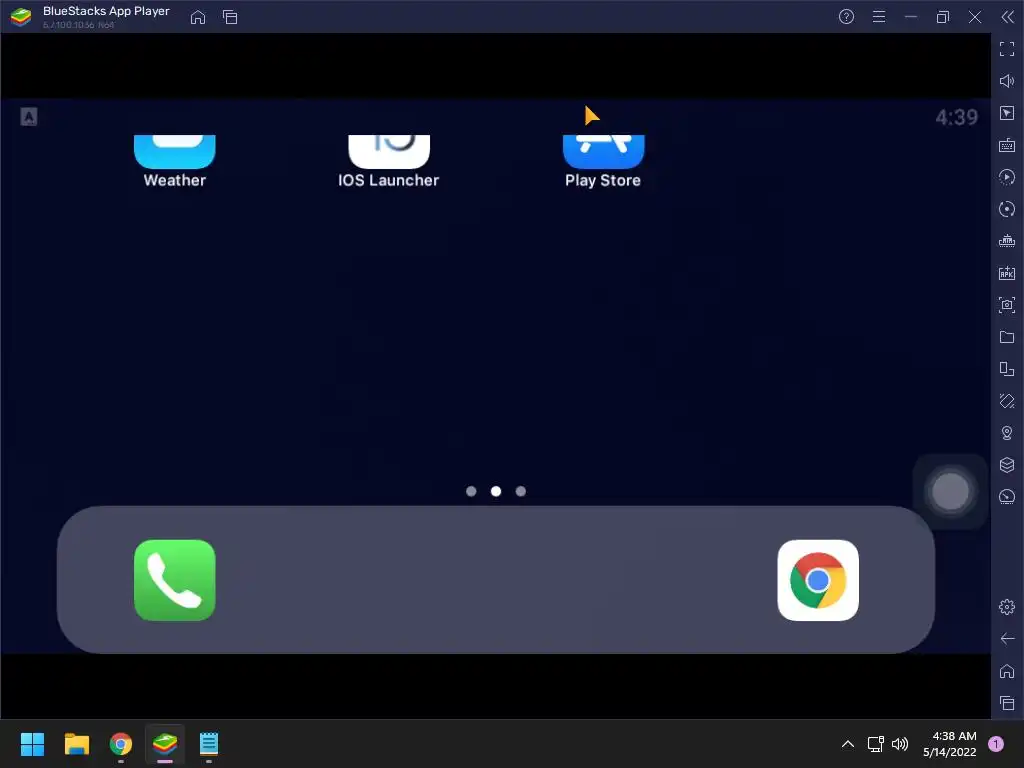Go to the third home screen page dot
Screen dimensions: 1024x768
tap(520, 491)
